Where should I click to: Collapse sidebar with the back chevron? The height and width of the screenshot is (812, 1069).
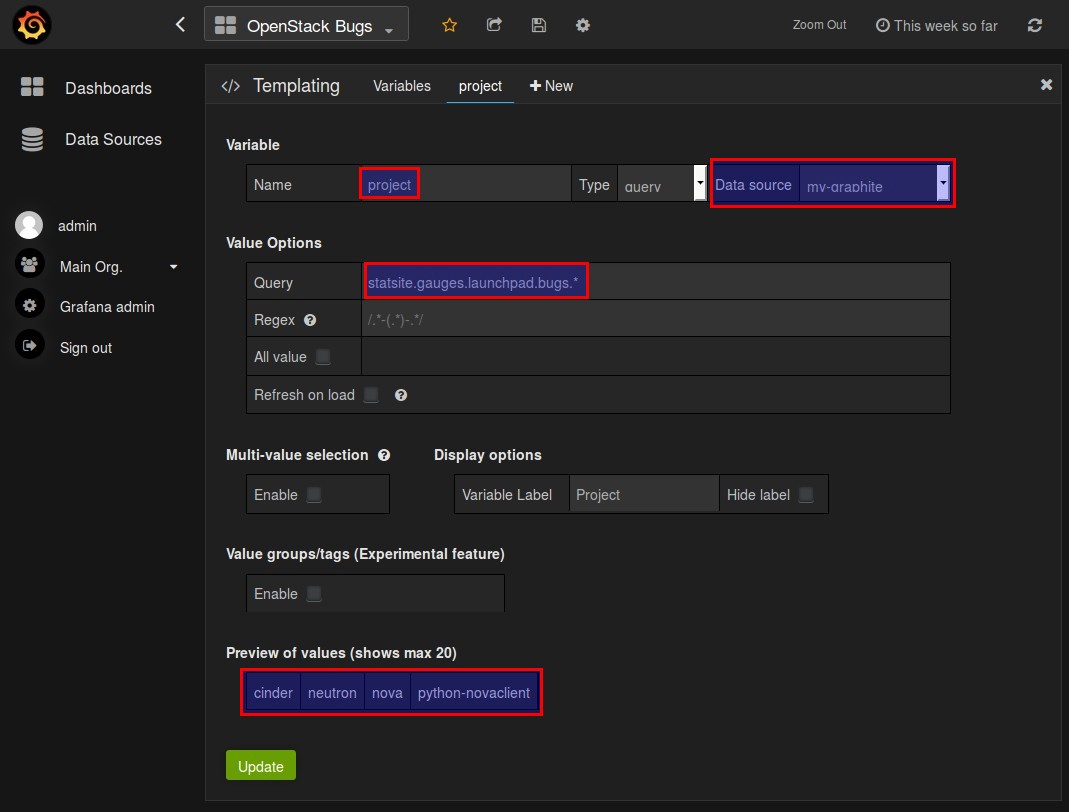point(180,25)
